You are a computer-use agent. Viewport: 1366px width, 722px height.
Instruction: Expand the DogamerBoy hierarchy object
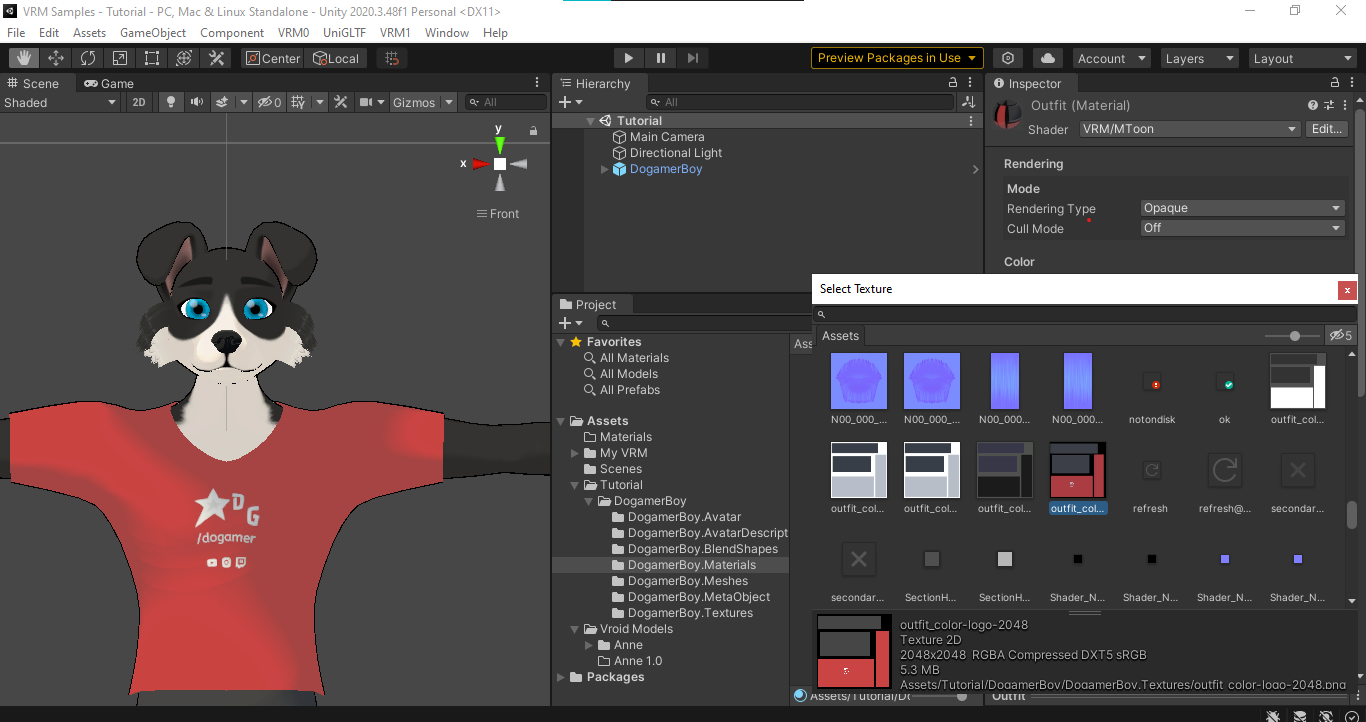[605, 170]
